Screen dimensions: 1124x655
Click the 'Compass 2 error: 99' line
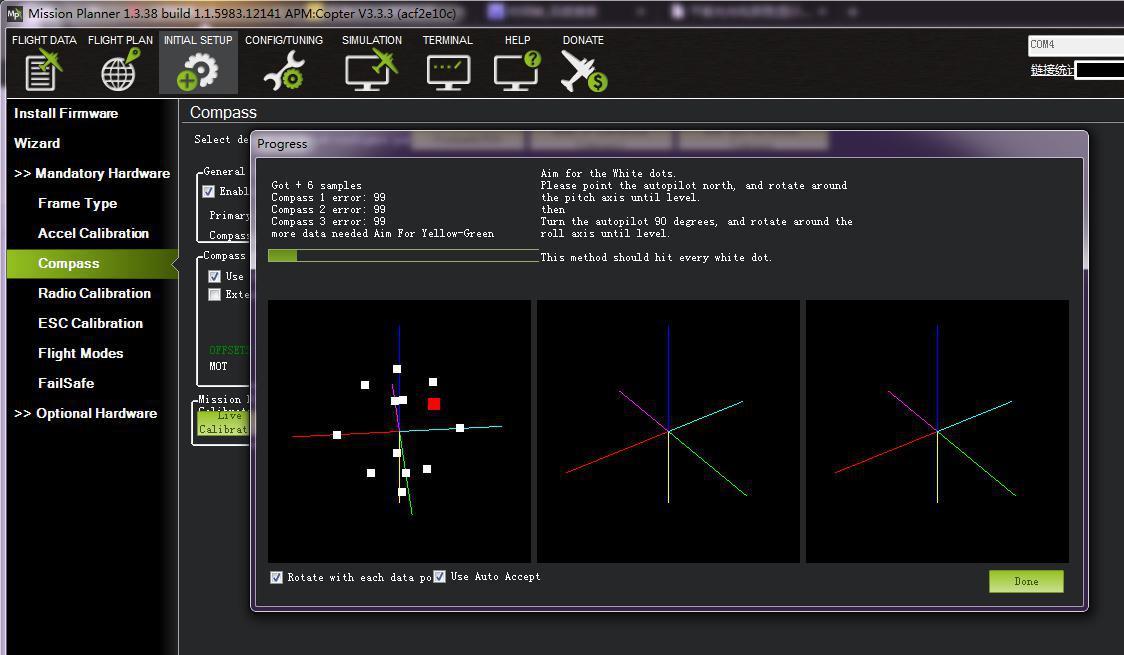point(328,210)
